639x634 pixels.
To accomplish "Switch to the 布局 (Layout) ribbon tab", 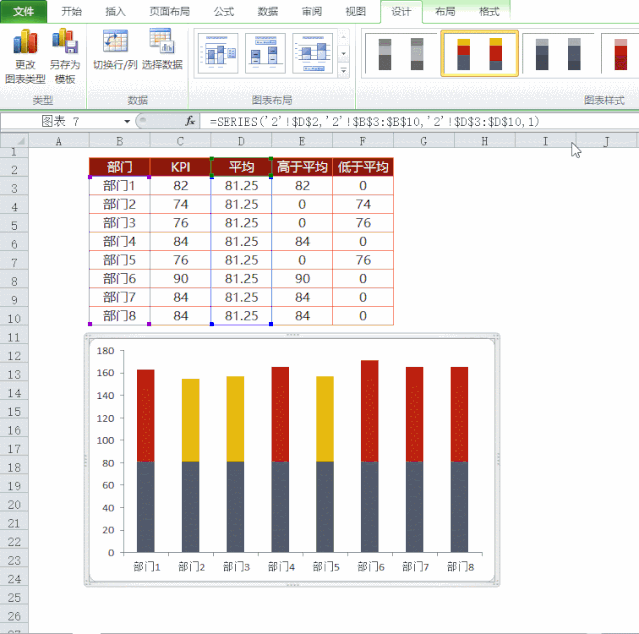I will pyautogui.click(x=446, y=12).
